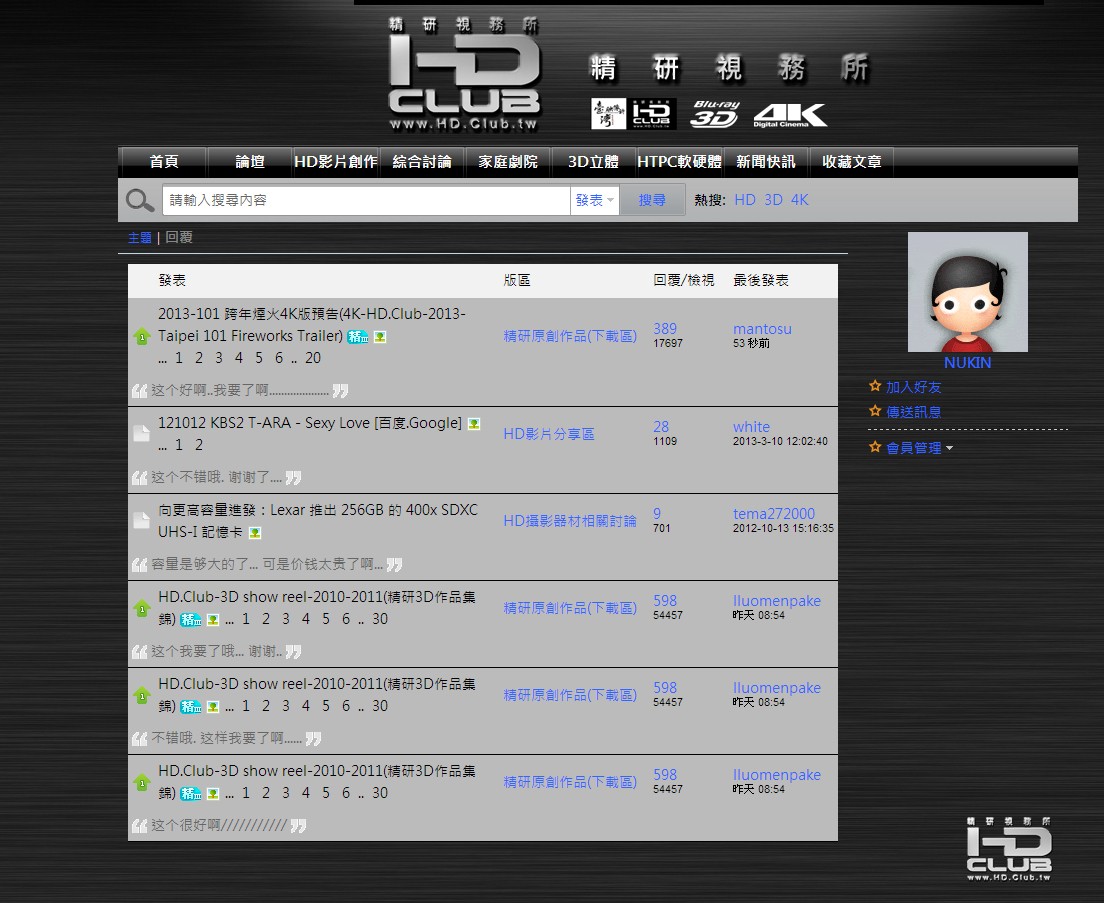Open HD影片分享區 board link
This screenshot has height=903, width=1104.
click(549, 434)
